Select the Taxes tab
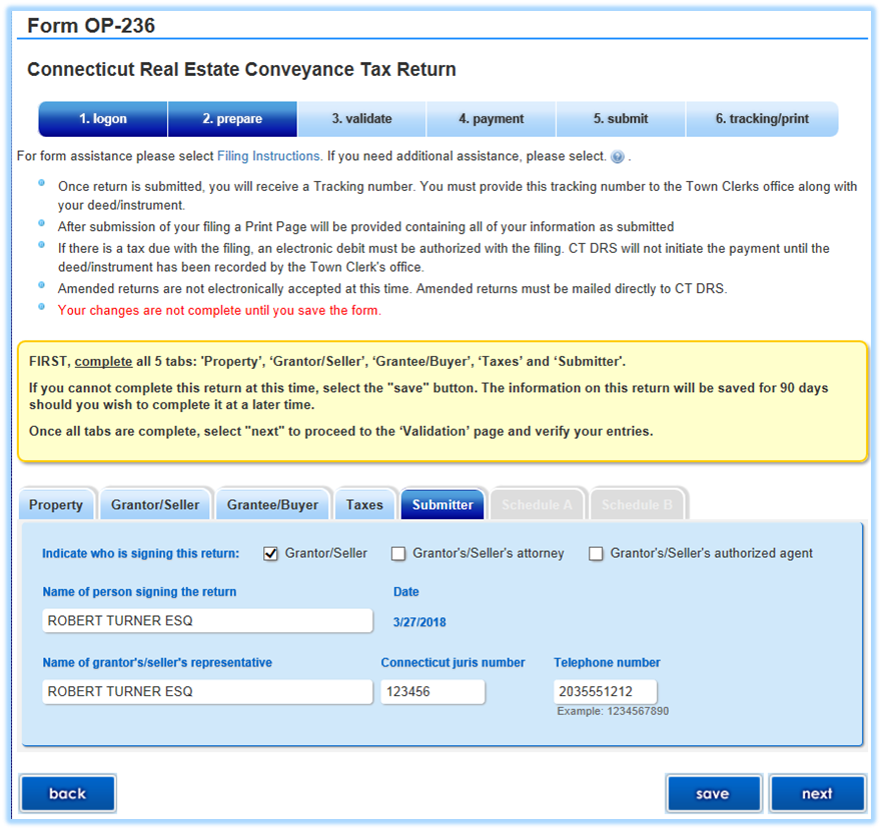882x830 pixels. pyautogui.click(x=364, y=505)
